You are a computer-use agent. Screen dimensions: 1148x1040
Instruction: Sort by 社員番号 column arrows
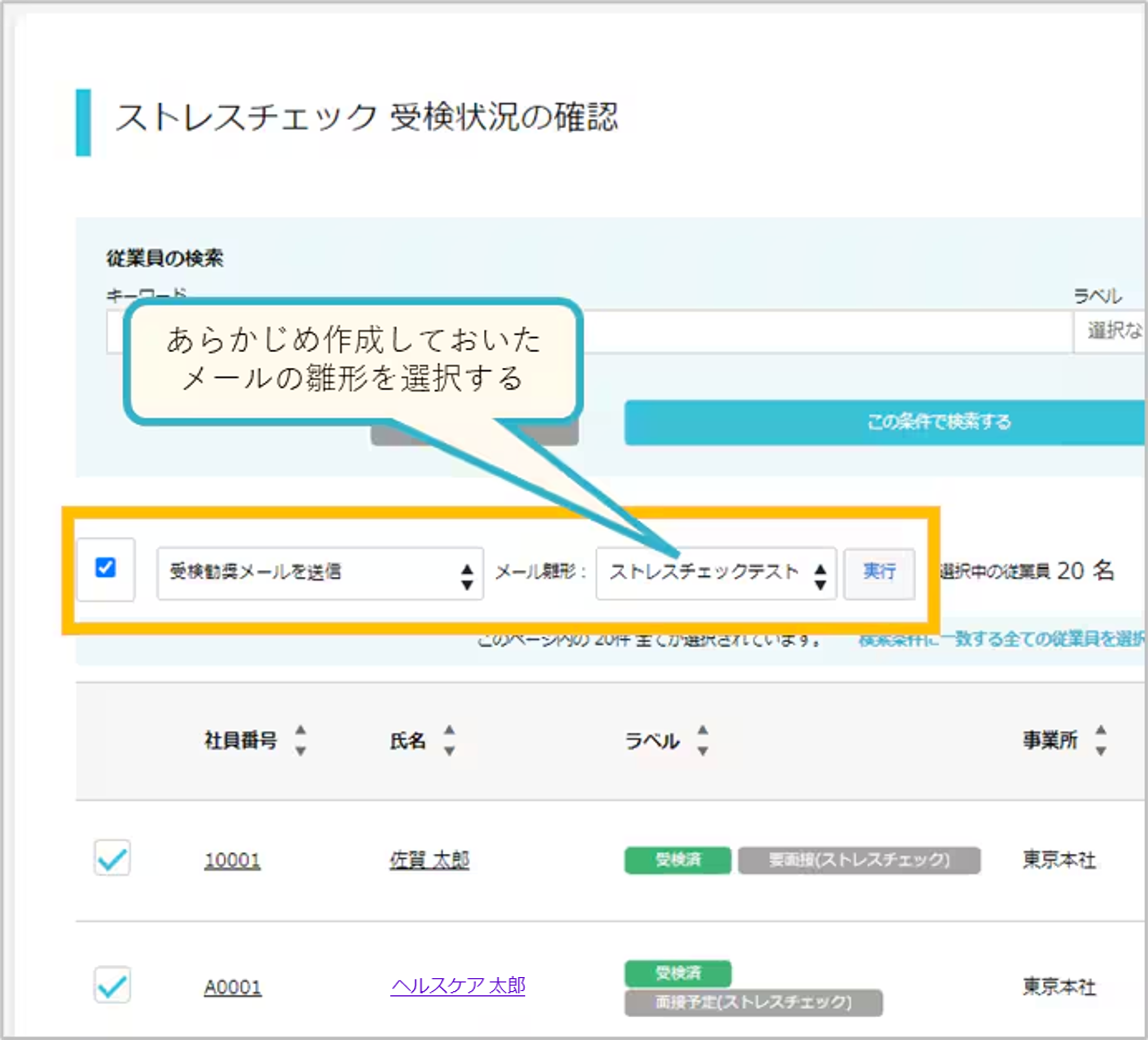tap(301, 740)
